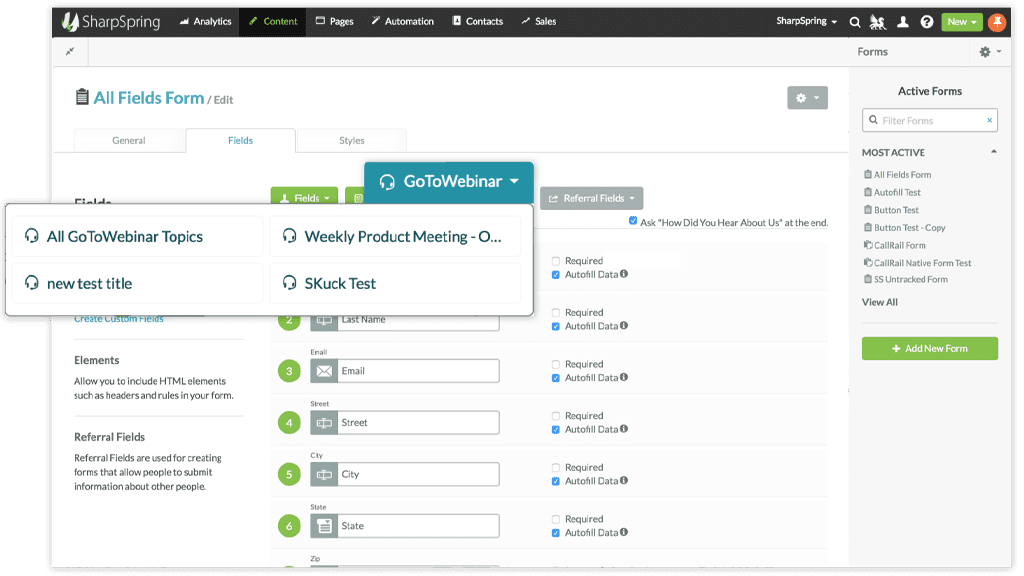Select SKuck Test webinar option
1024x576 pixels.
[x=395, y=283]
